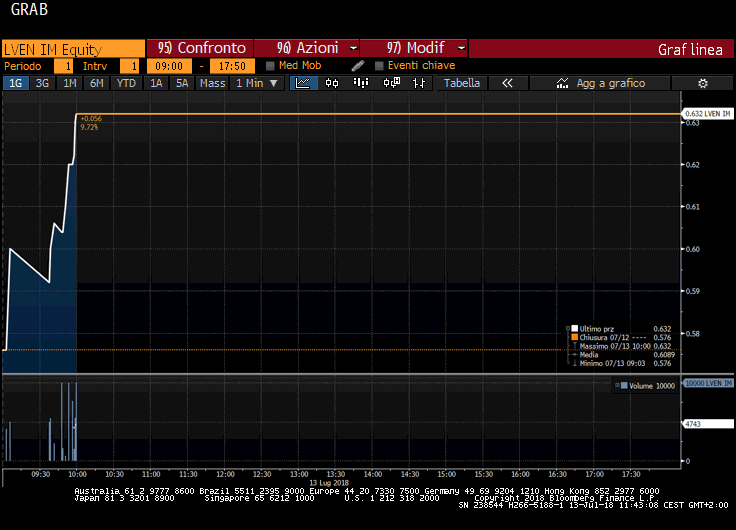This screenshot has height=530, width=736.
Task: Expand the 96) Azioni dropdown
Action: 354,48
